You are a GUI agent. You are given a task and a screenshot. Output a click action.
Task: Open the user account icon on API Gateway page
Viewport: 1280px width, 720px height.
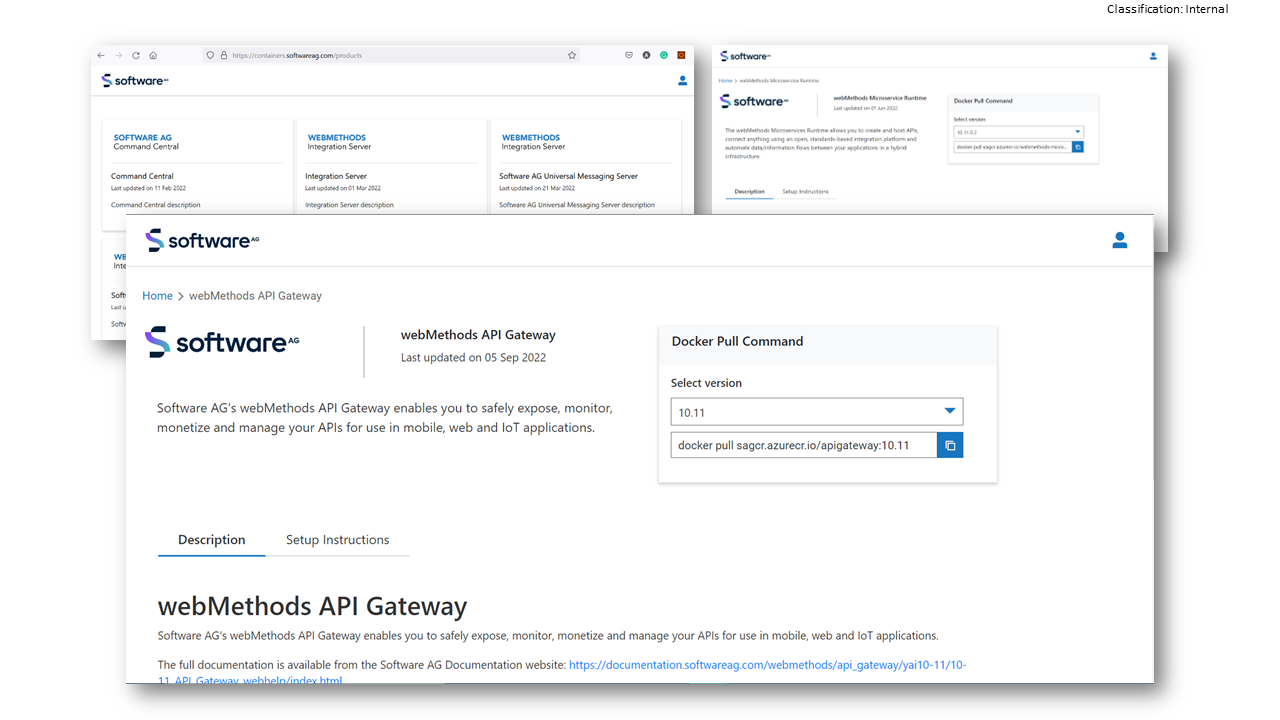tap(1119, 240)
